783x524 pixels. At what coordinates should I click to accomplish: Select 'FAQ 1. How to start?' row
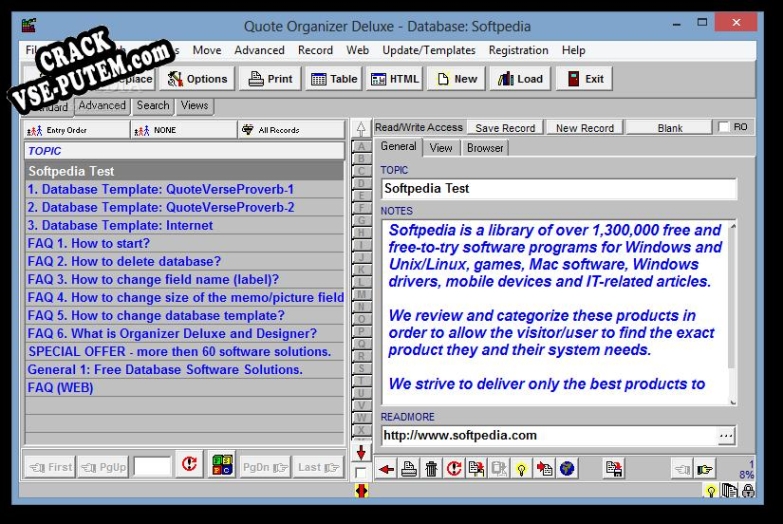tap(184, 243)
